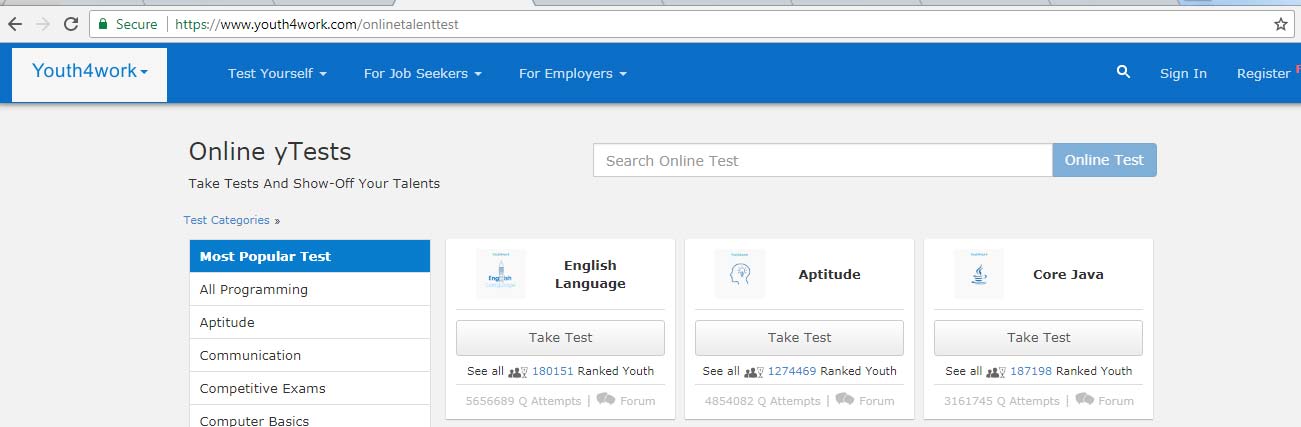Screen dimensions: 1301x427
Task: Select All Programming category
Action: (310, 289)
